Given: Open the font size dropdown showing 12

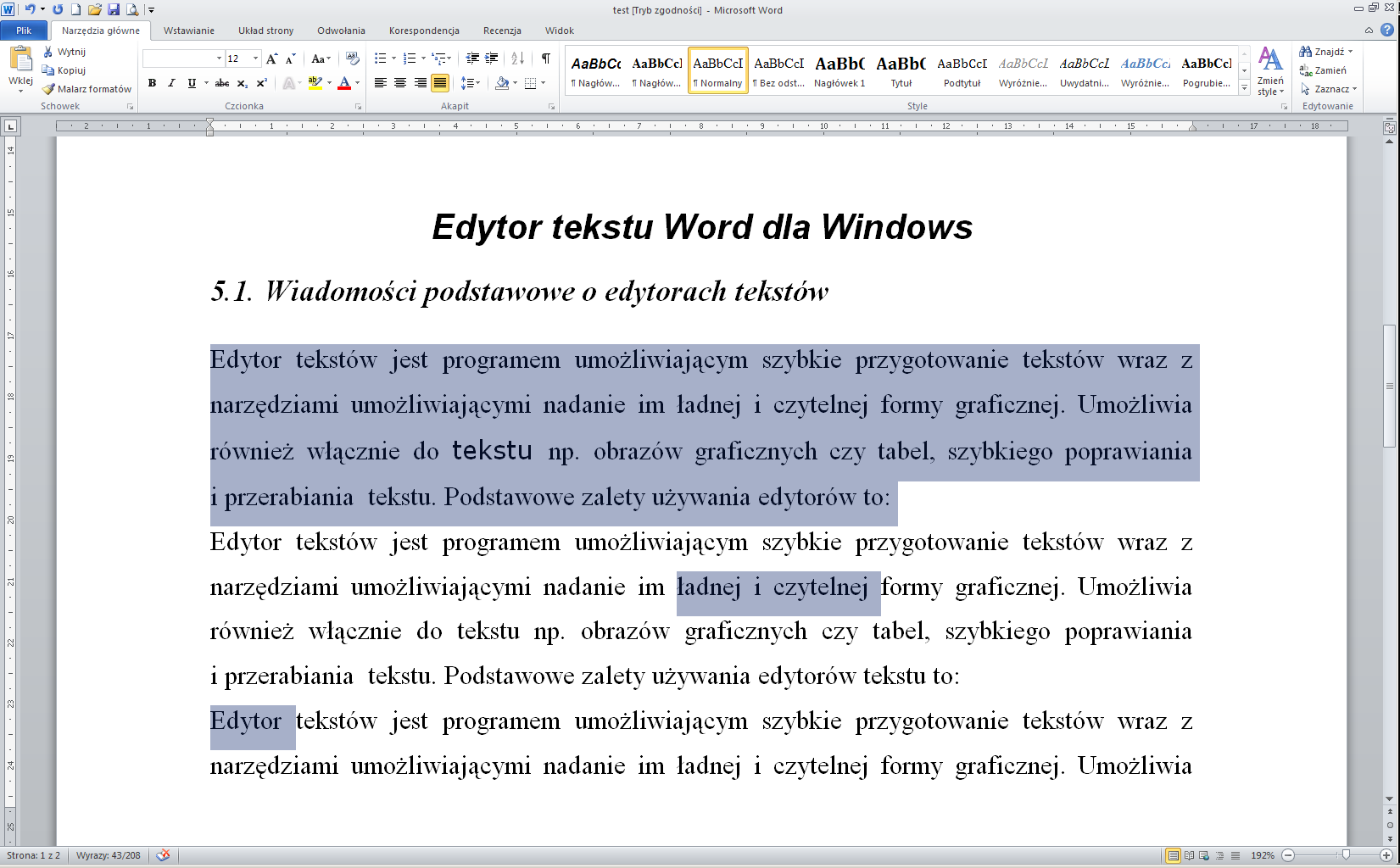Looking at the screenshot, I should 255,58.
